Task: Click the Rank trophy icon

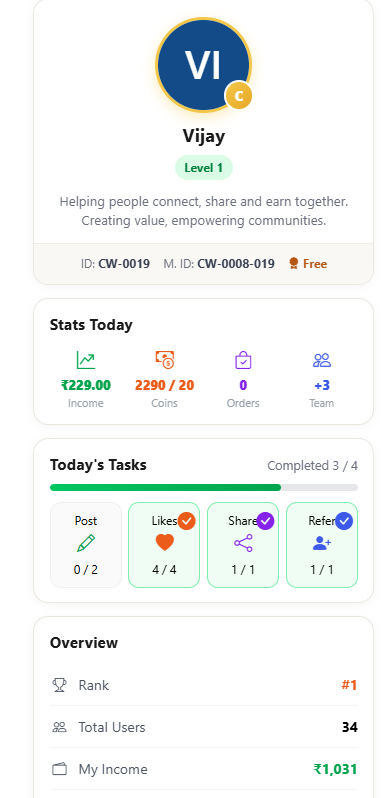Action: click(60, 685)
